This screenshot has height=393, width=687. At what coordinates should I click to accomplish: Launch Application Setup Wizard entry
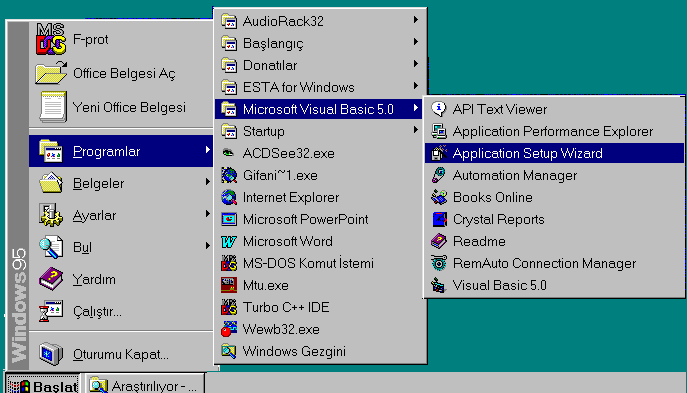coord(554,153)
